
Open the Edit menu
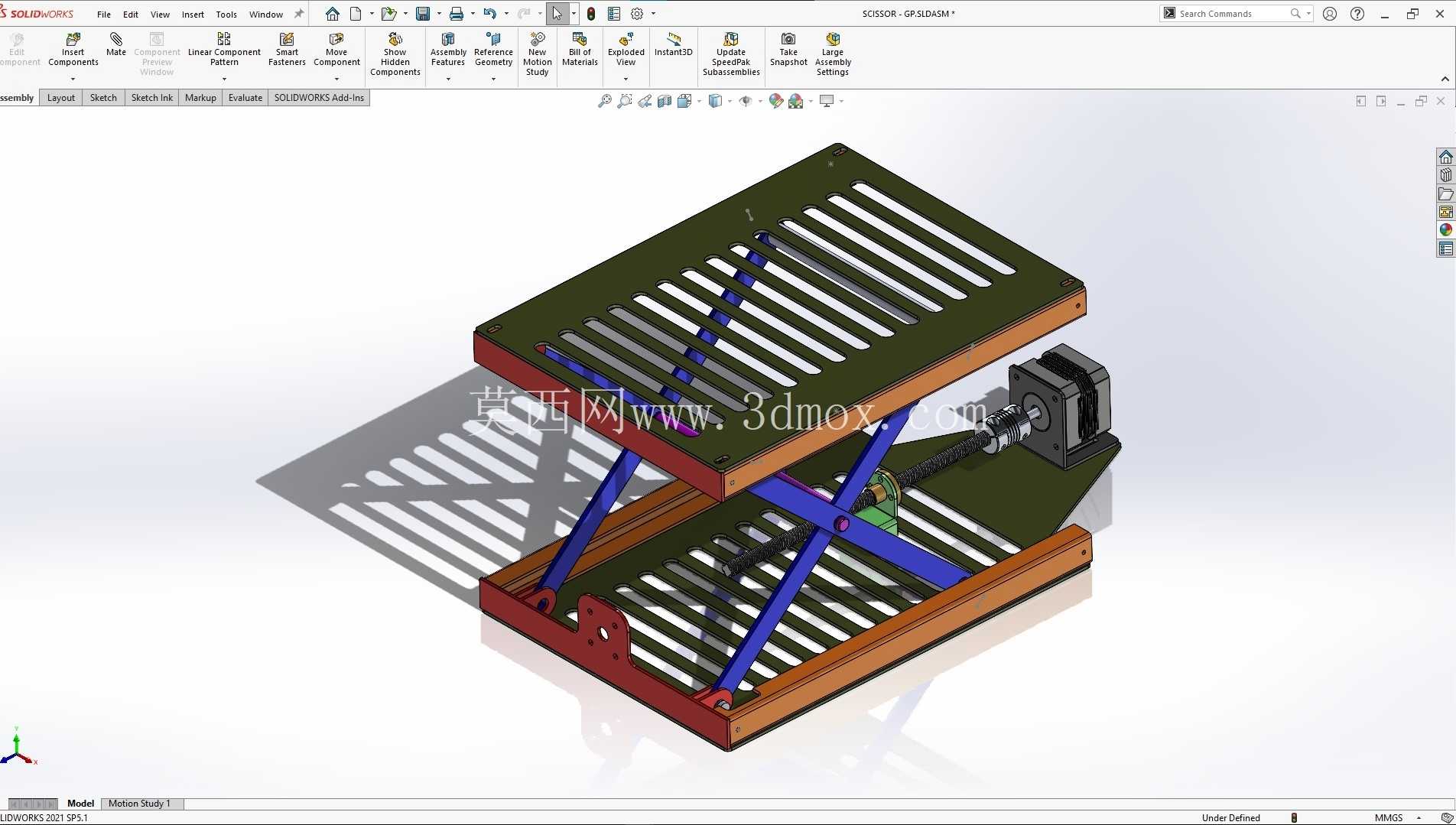click(131, 14)
